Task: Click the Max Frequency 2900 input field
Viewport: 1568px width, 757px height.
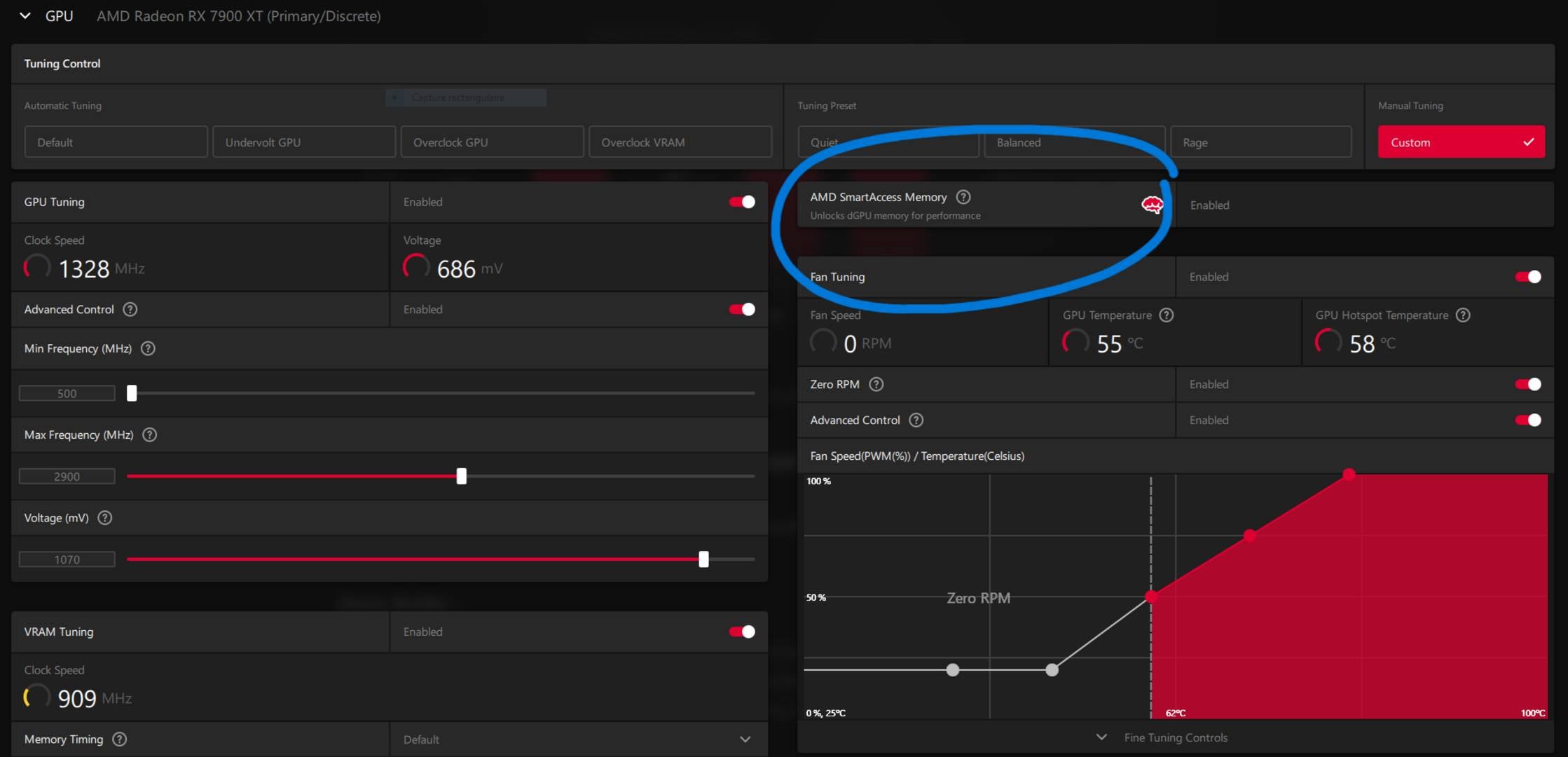Action: click(x=67, y=477)
